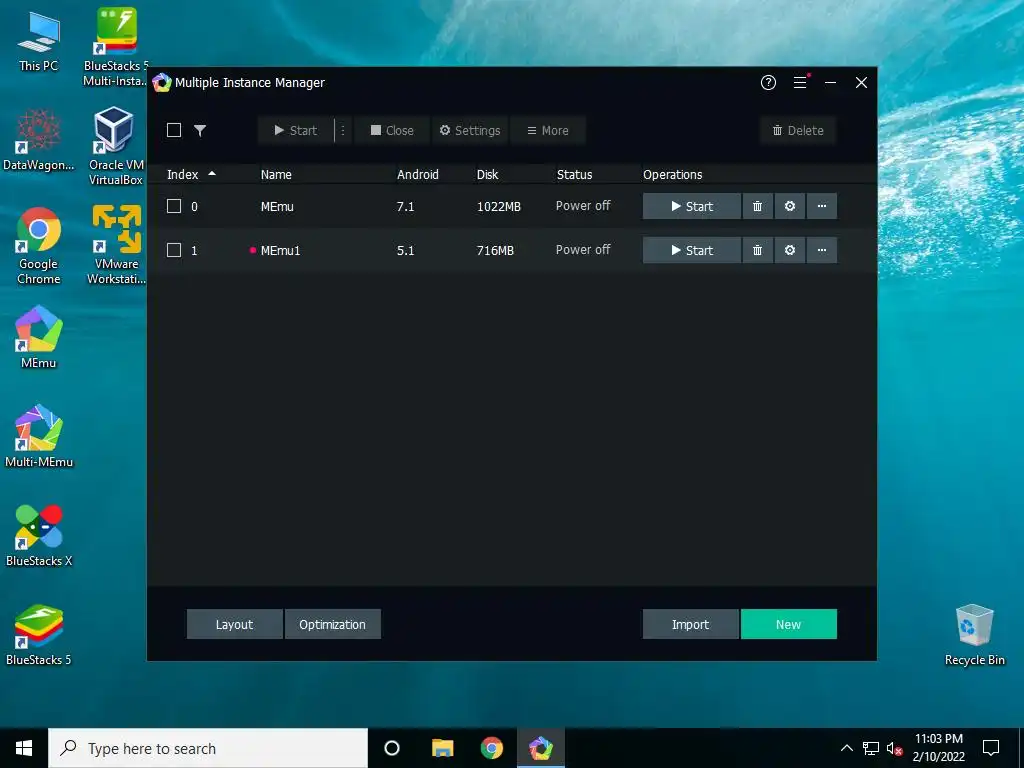Screen dimensions: 1024x768
Task: Open the Optimization button
Action: coord(332,624)
